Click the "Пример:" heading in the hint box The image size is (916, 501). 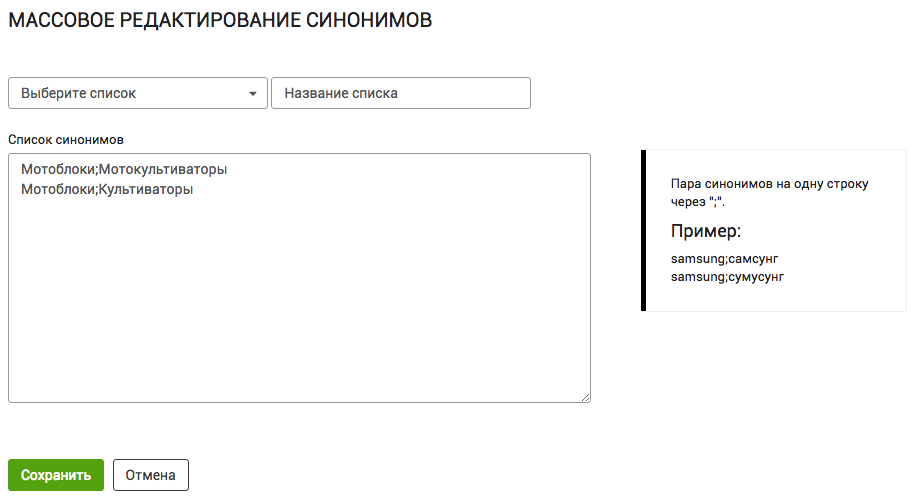point(705,232)
